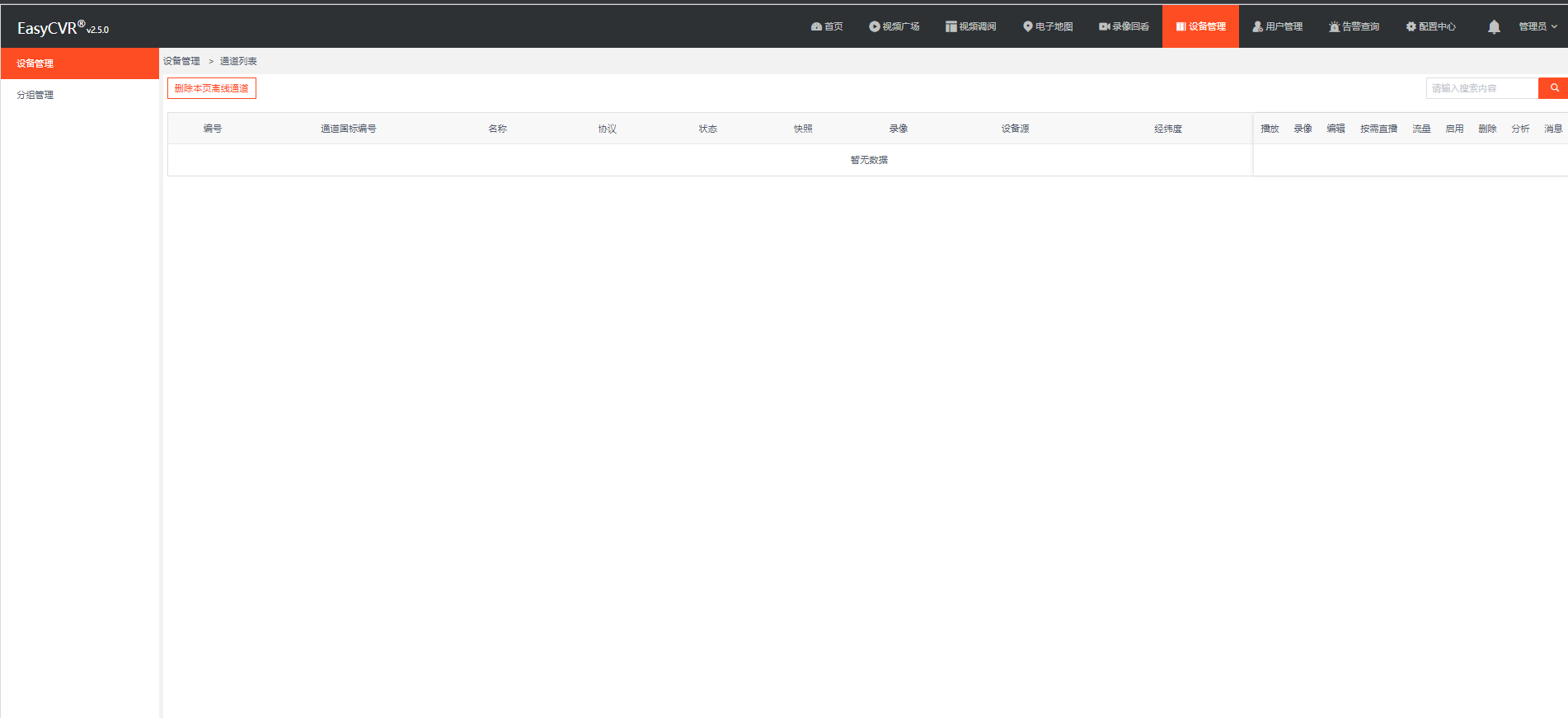Click the 状态 column header
Screen dimensions: 1568x718
click(x=708, y=129)
